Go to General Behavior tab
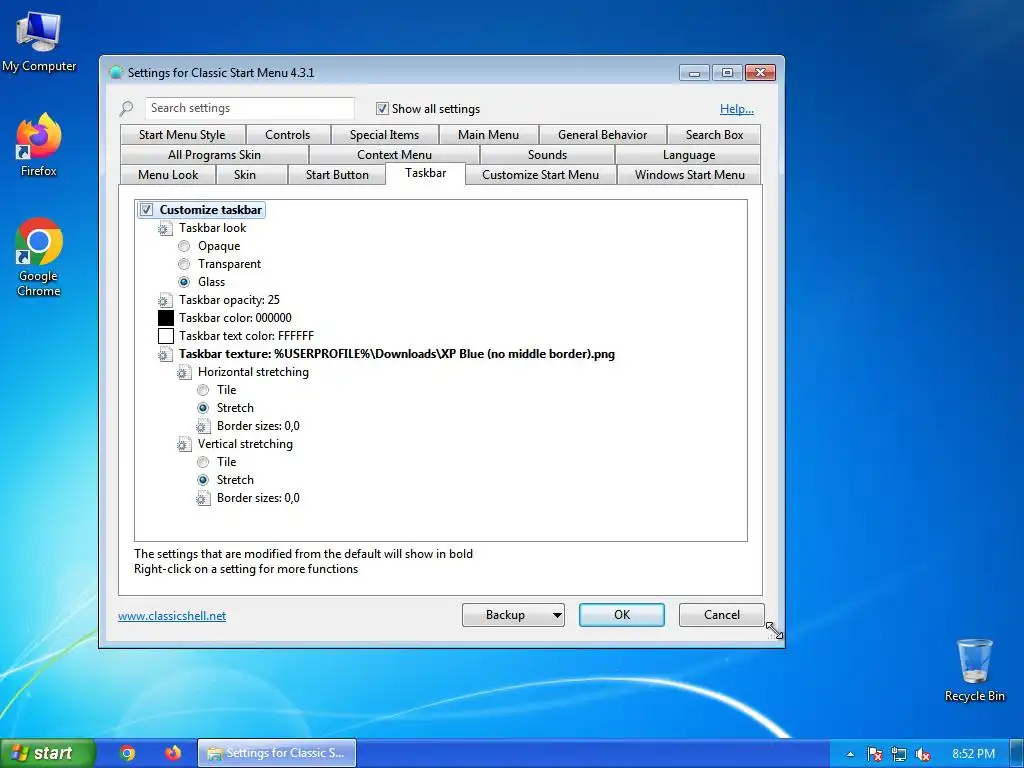 (602, 135)
